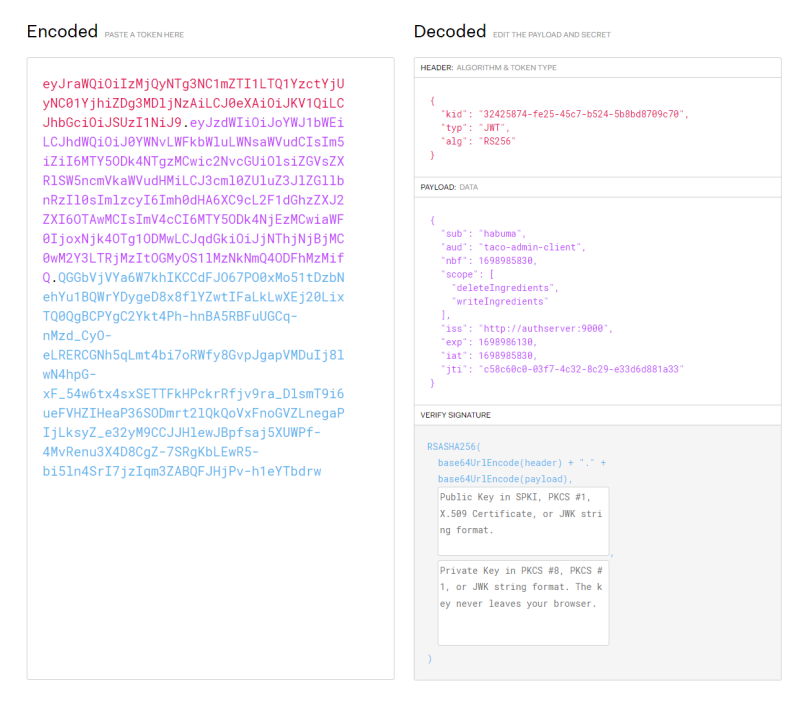
Task: Click the "exp" timestamp value in the payload
Action: 508,341
